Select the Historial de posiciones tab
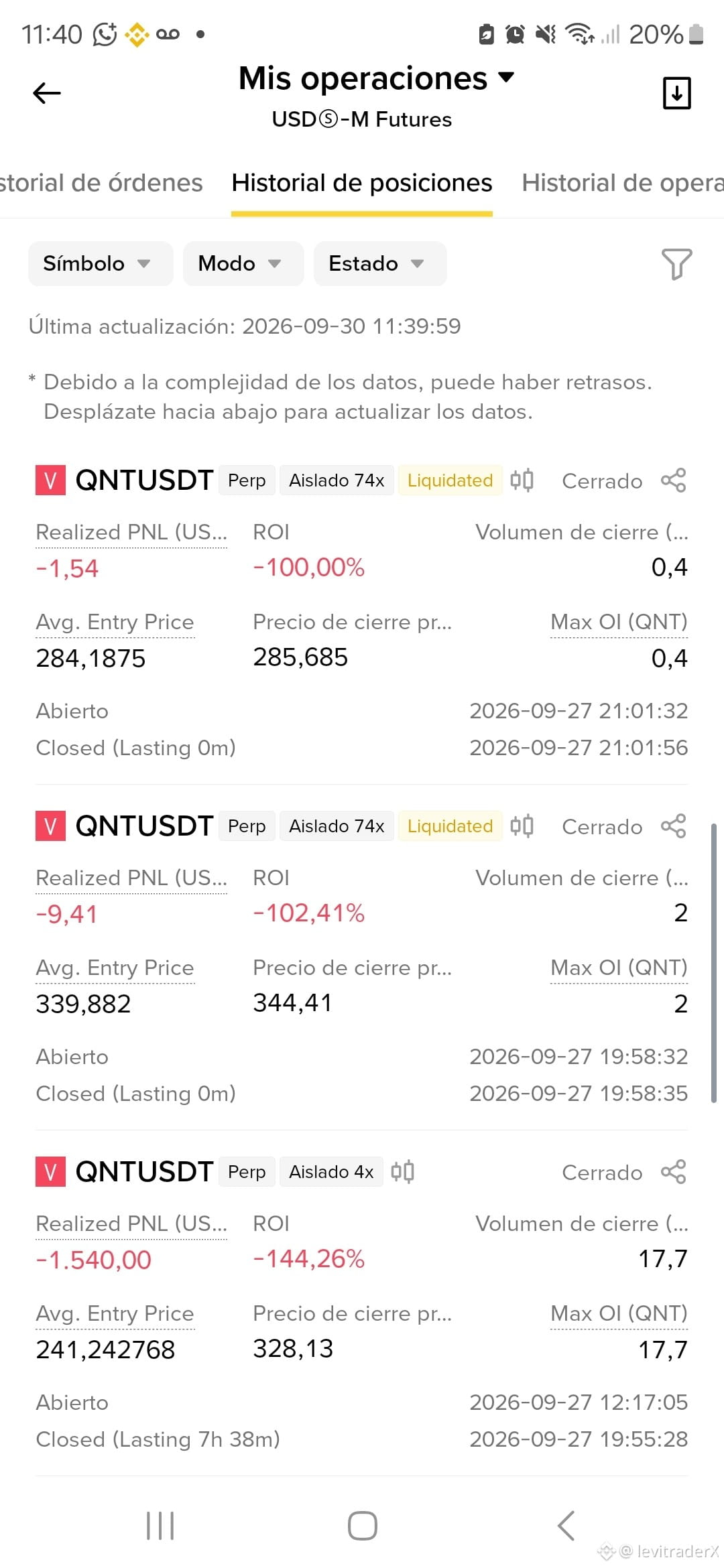The image size is (724, 1568). click(x=362, y=183)
